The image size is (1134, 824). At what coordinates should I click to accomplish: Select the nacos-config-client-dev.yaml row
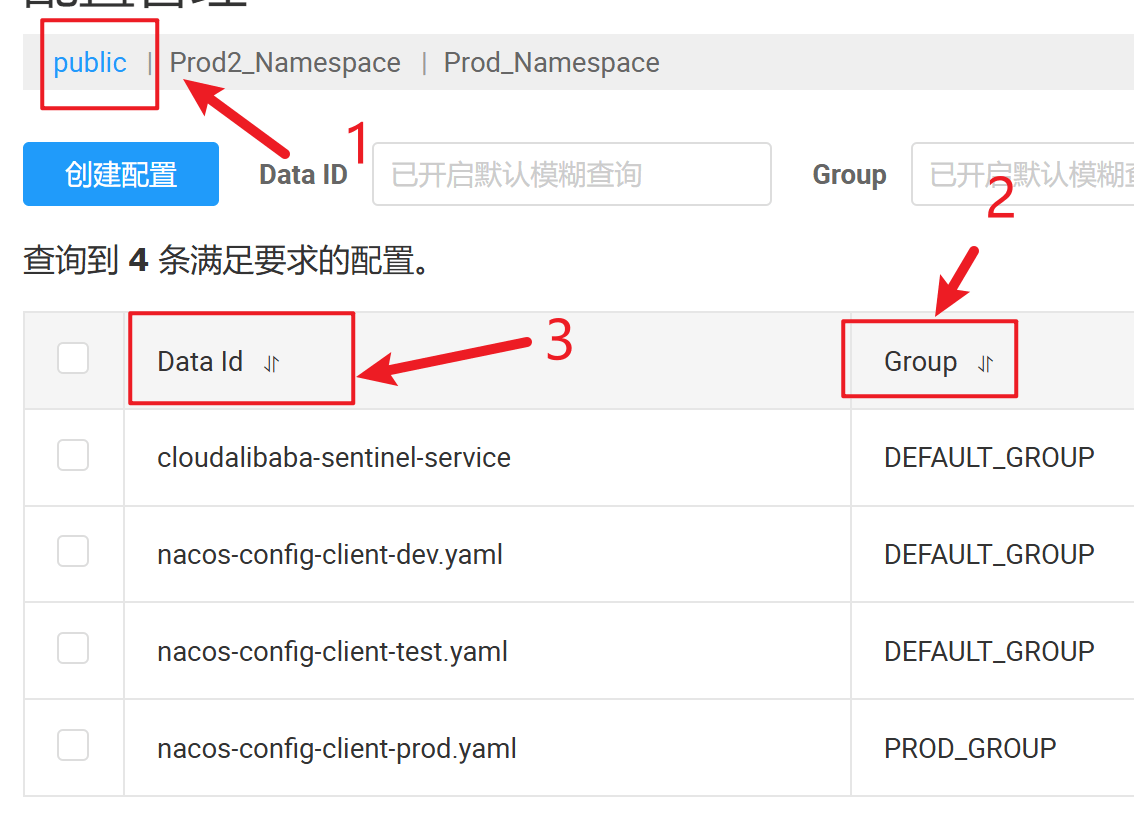click(x=330, y=554)
